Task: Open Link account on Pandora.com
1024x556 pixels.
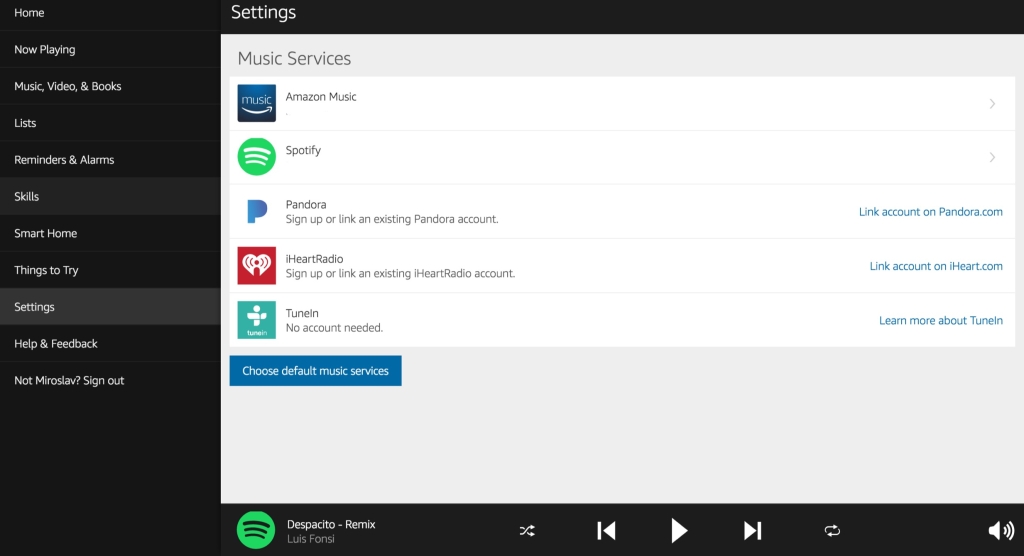Action: [930, 212]
